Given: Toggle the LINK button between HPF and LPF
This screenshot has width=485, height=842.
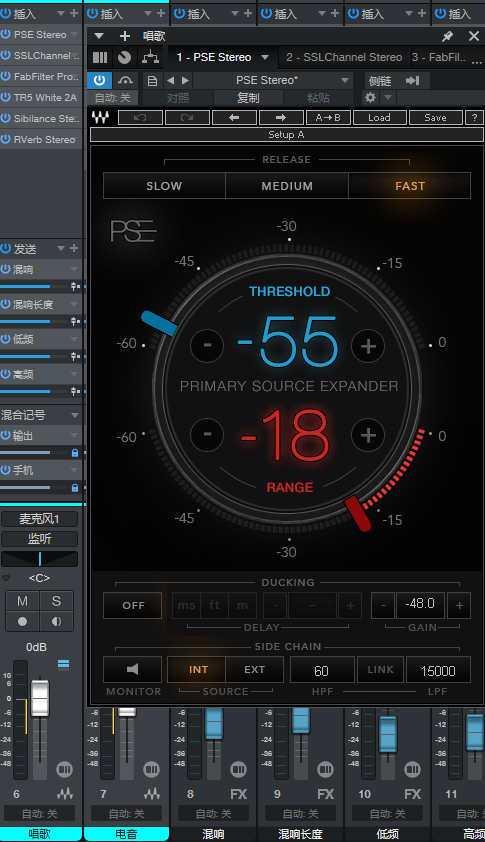Looking at the screenshot, I should coord(380,670).
